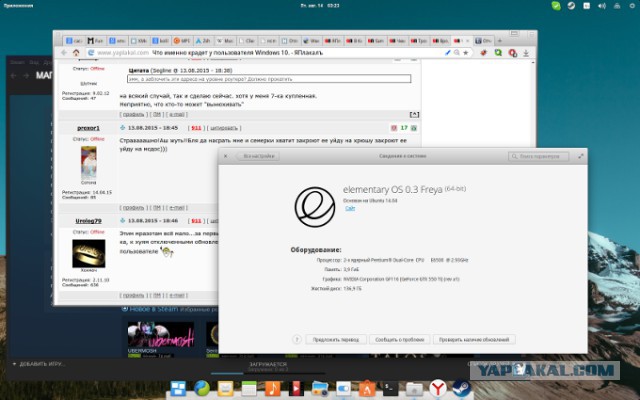Launch Midori browser from the dock
The height and width of the screenshot is (400, 640).
point(202,388)
